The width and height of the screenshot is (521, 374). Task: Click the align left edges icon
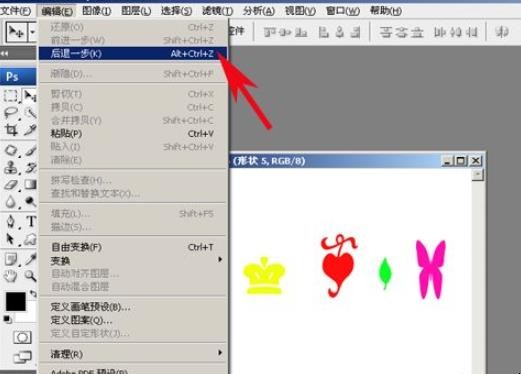(x=323, y=32)
